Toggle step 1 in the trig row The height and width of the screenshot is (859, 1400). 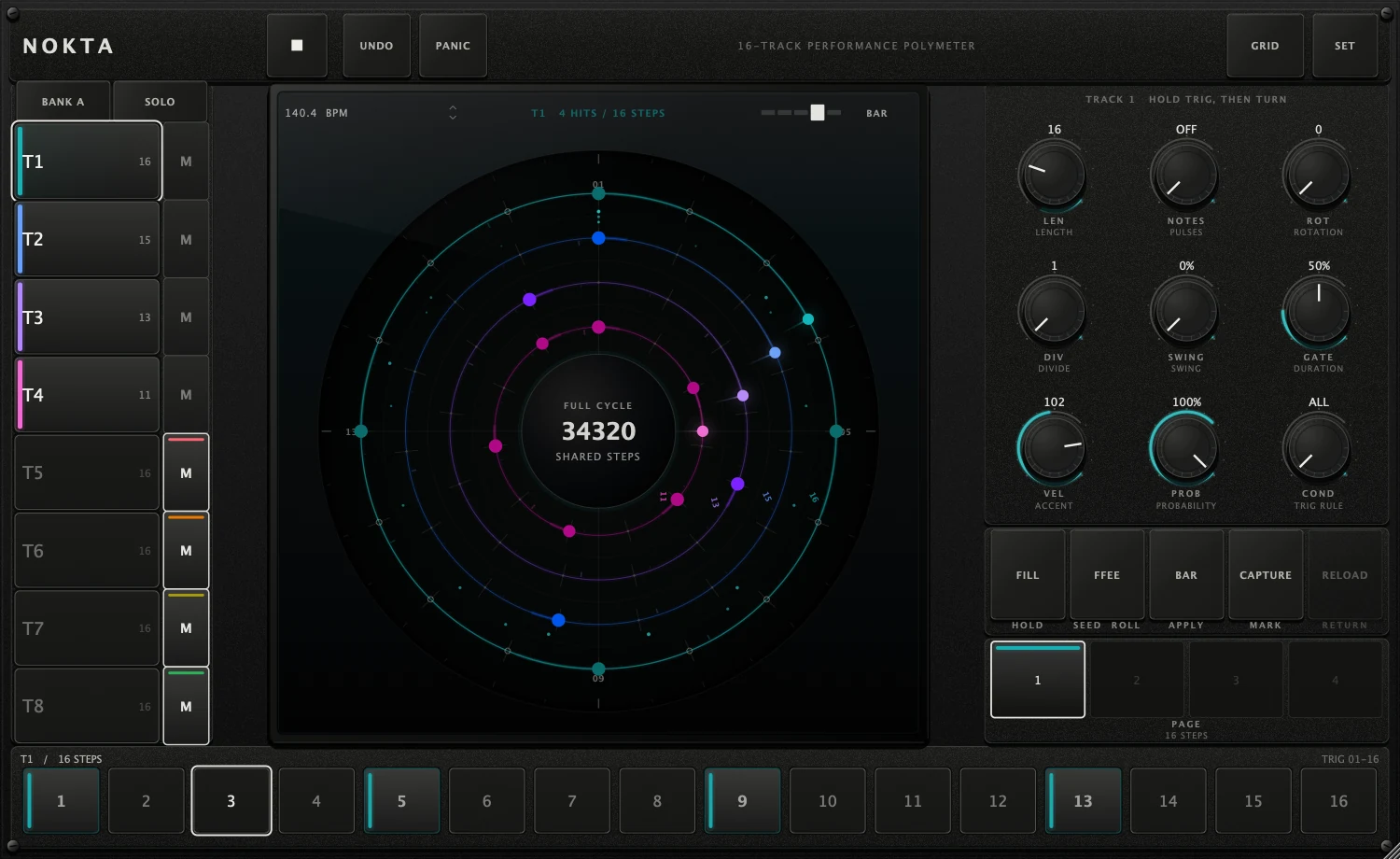[x=61, y=801]
